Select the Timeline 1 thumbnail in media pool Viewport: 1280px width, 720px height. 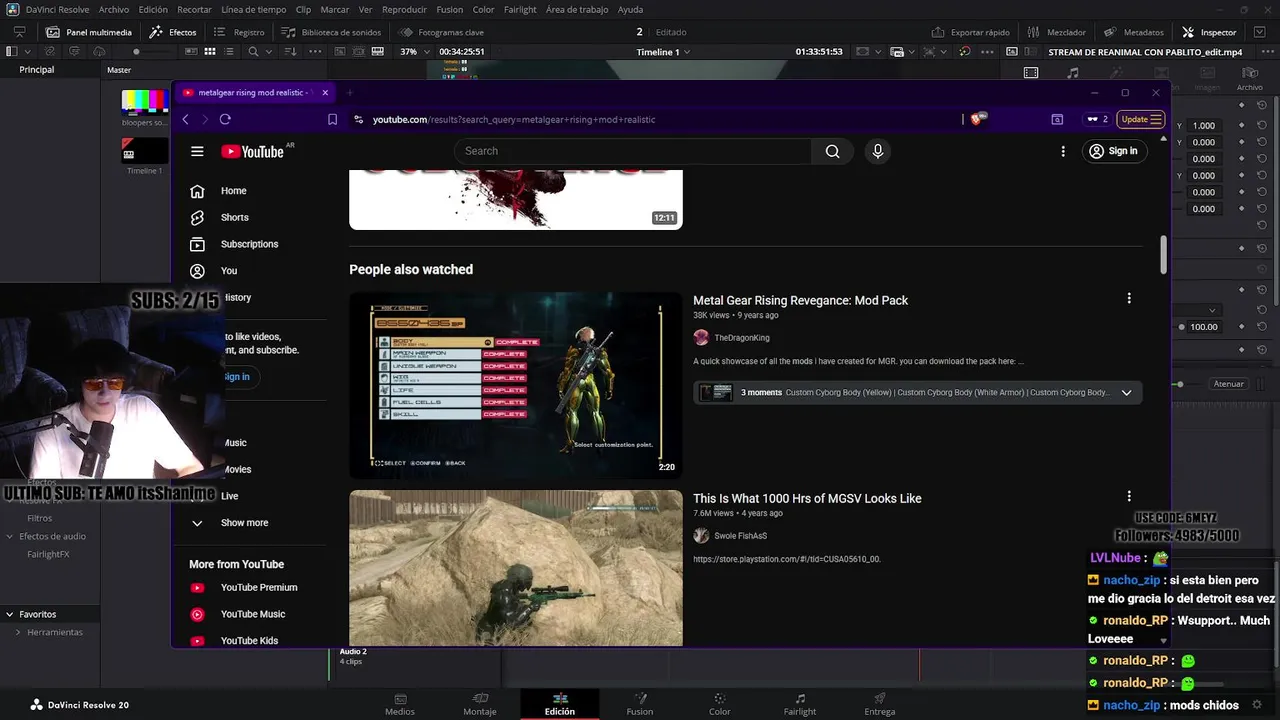click(x=144, y=150)
